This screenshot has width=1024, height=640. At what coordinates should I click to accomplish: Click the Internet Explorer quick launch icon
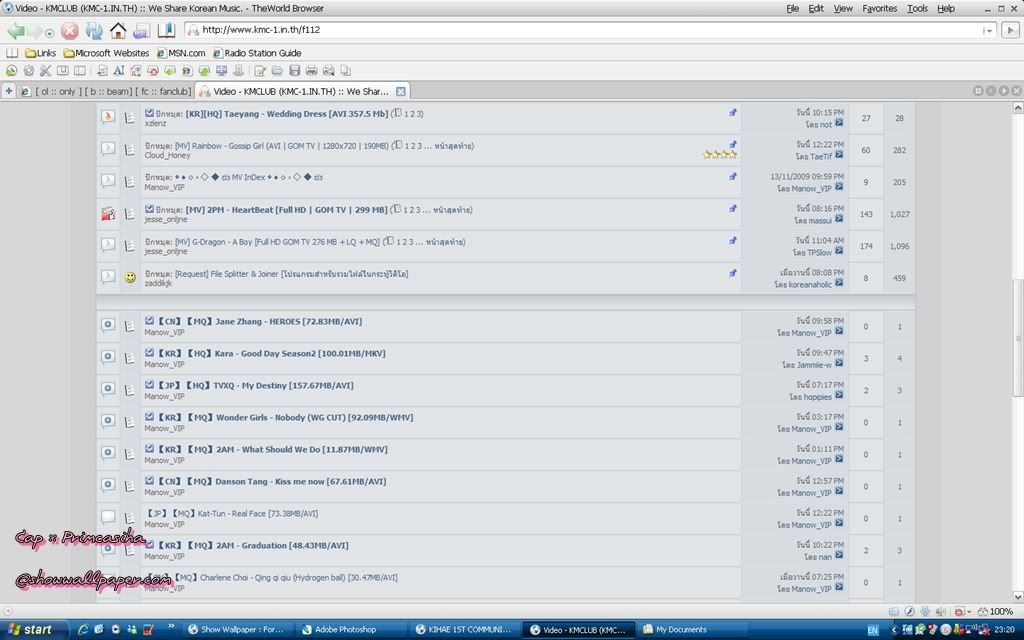83,630
